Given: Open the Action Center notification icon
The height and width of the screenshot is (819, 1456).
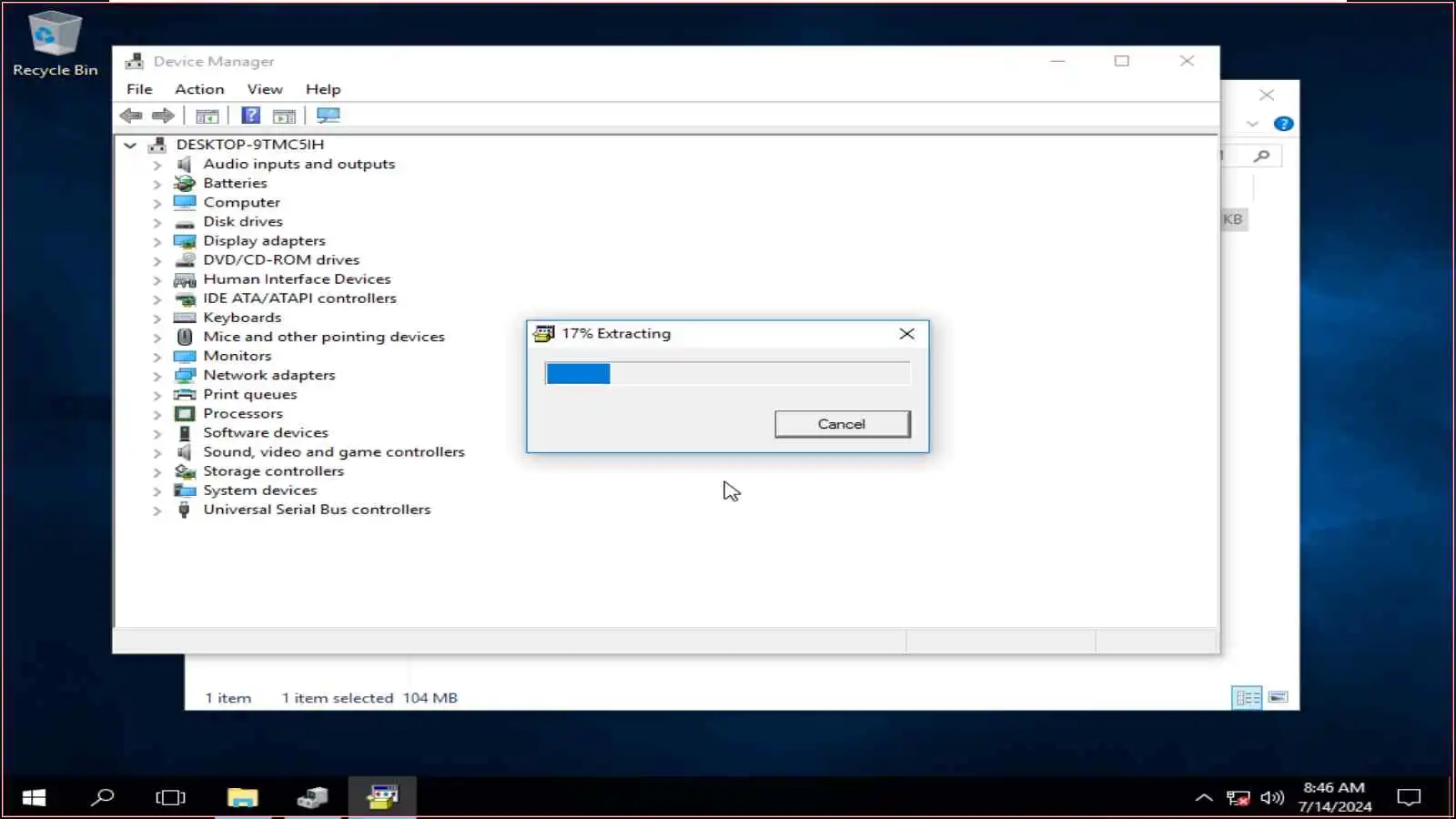Looking at the screenshot, I should 1409,798.
